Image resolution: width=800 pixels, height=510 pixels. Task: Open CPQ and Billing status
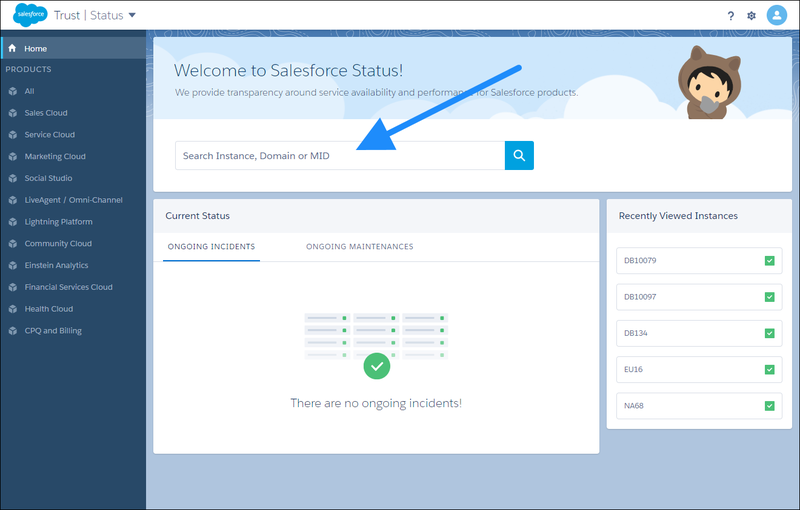[53, 330]
